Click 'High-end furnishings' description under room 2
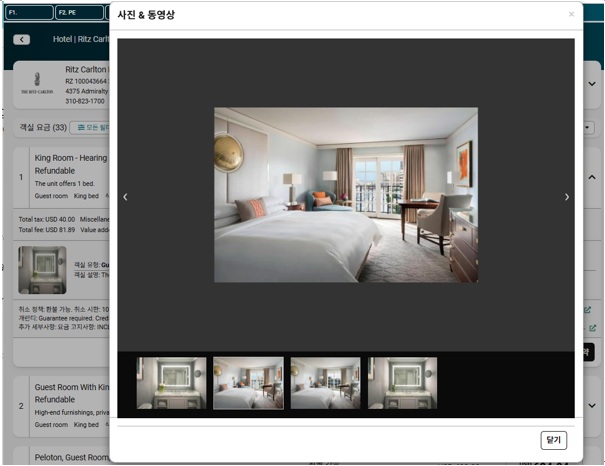Viewport: 605px width, 466px height. pyautogui.click(x=72, y=412)
